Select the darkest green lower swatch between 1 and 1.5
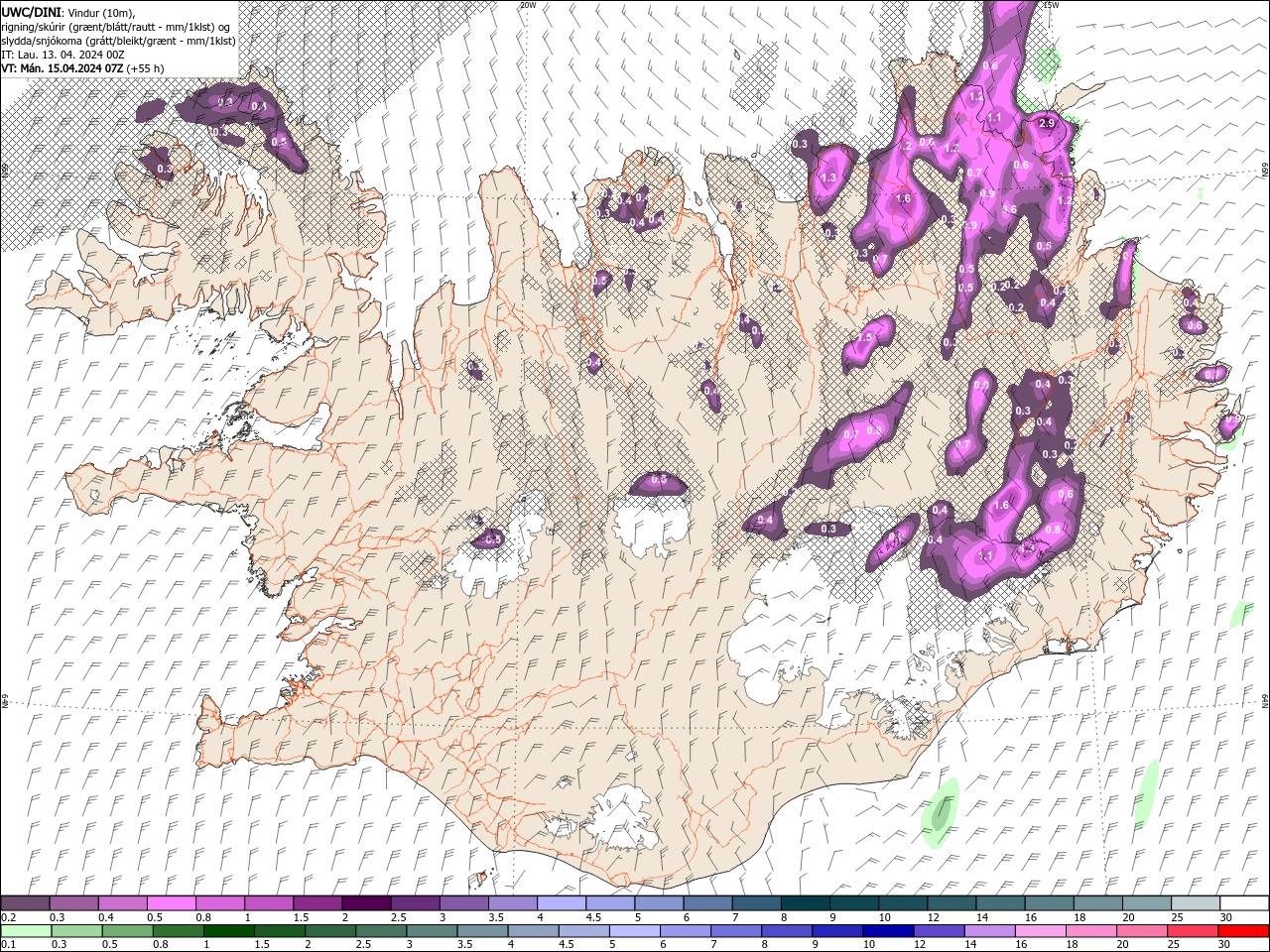This screenshot has width=1270, height=952. 227,931
